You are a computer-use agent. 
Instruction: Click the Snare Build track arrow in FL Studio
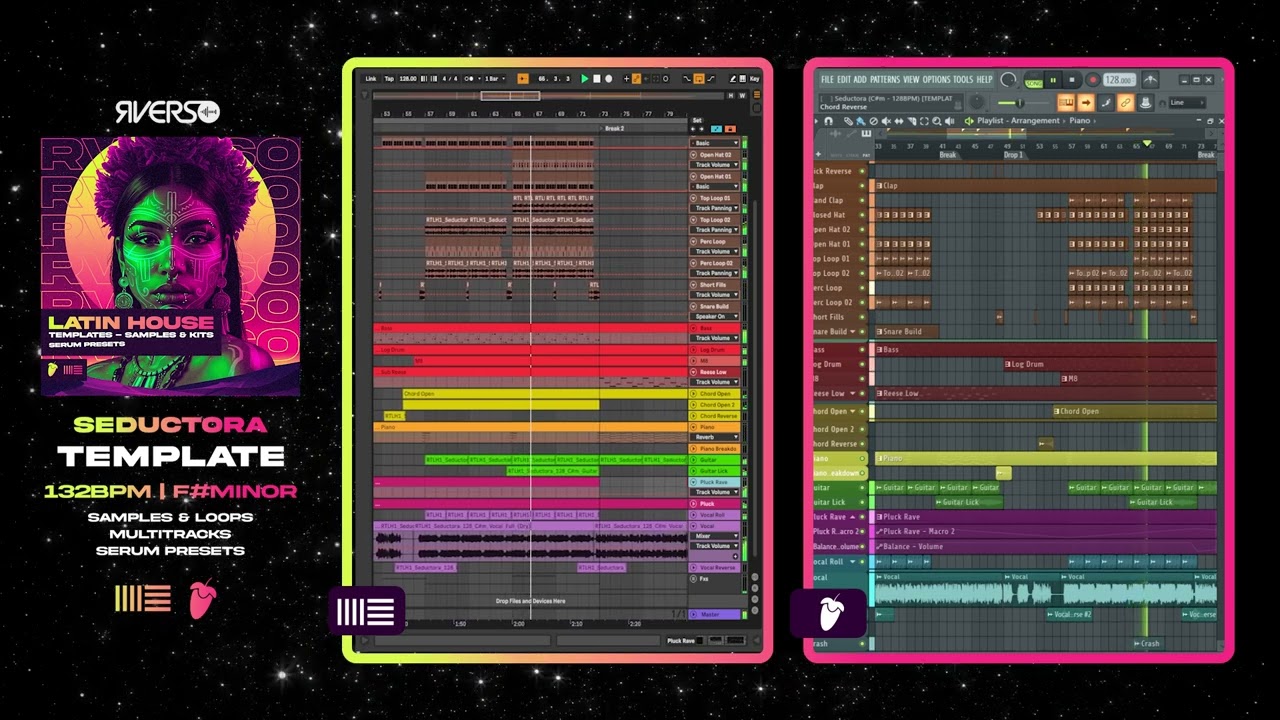(x=852, y=332)
